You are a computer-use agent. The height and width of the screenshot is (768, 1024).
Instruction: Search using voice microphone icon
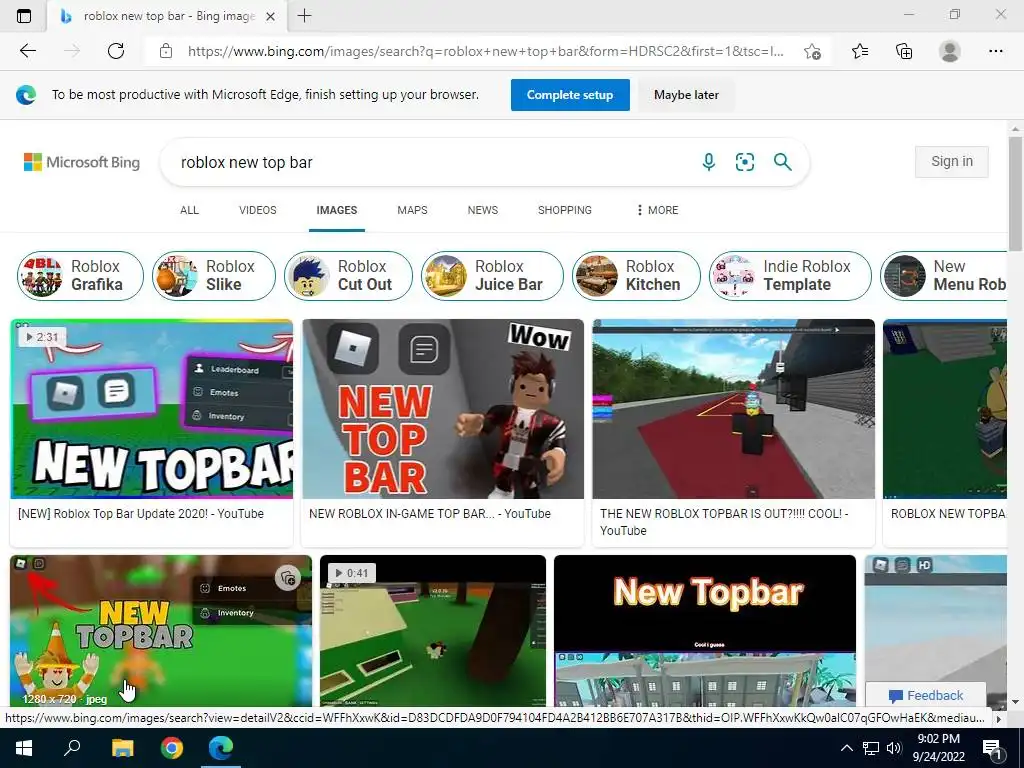coord(709,161)
